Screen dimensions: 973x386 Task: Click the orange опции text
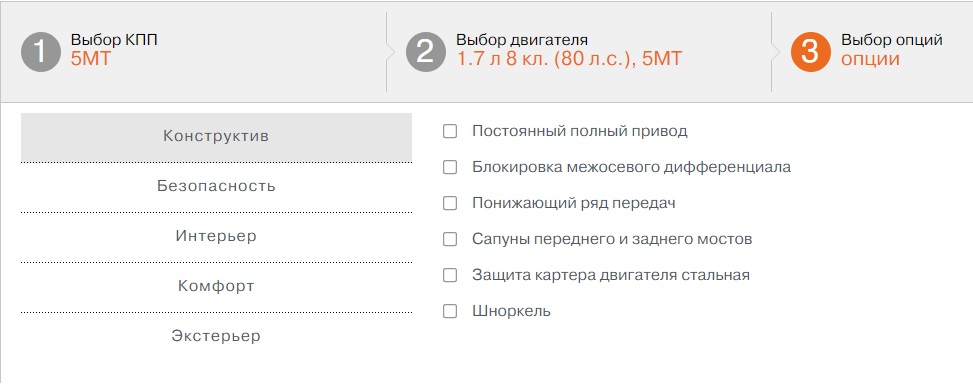coord(871,60)
